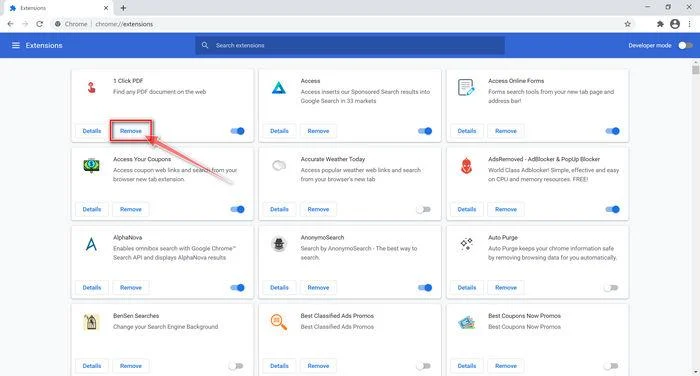
Task: Close the Extensions tab
Action: pos(106,8)
